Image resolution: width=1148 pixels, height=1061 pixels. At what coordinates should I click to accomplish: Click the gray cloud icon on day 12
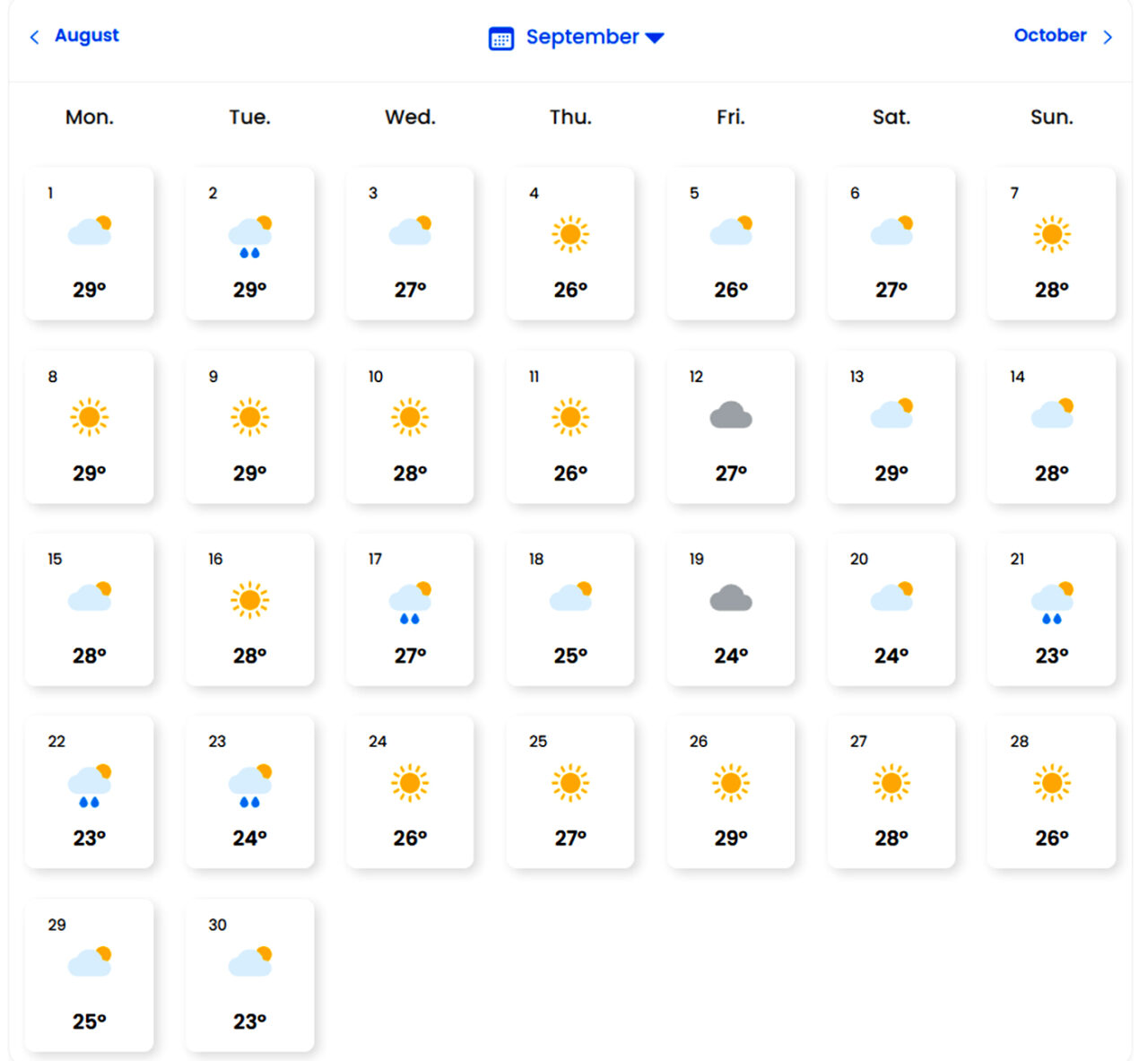[x=731, y=415]
